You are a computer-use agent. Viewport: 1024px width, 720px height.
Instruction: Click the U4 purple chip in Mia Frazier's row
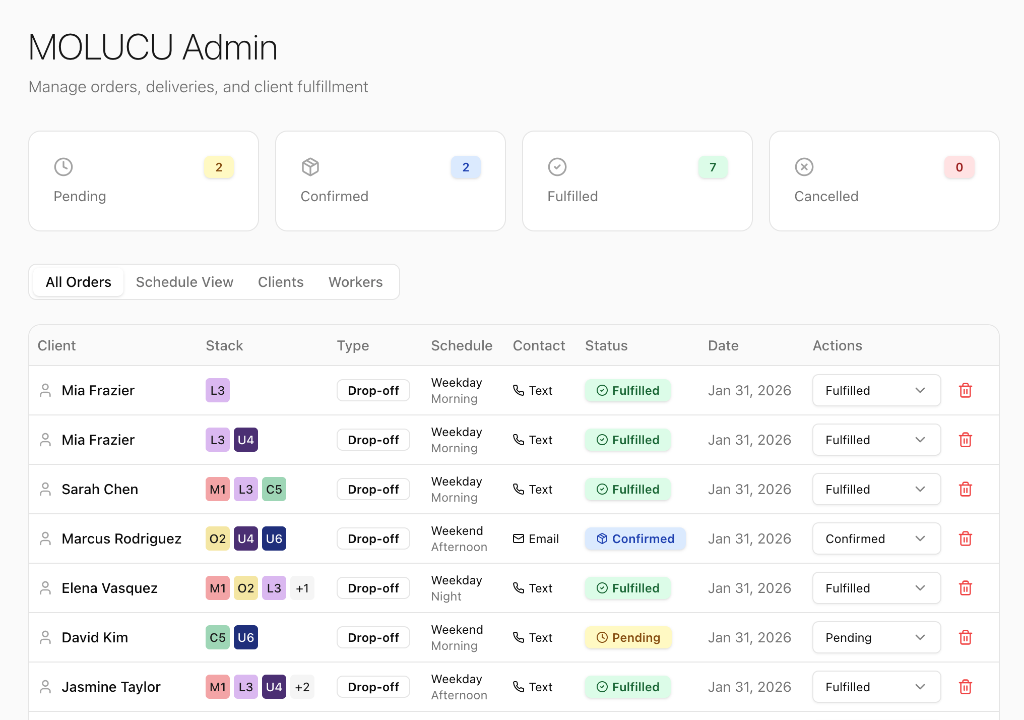pos(246,440)
